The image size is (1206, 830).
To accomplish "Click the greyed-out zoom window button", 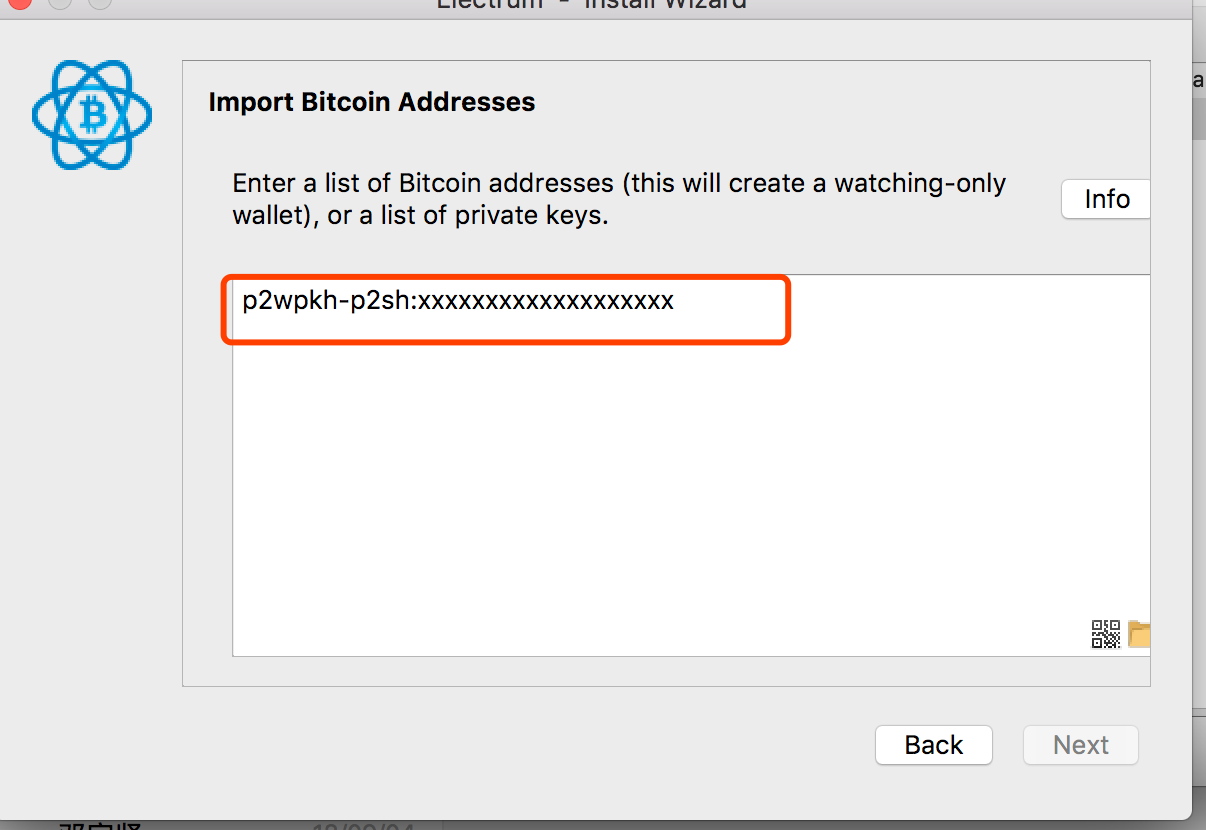I will pyautogui.click(x=100, y=4).
